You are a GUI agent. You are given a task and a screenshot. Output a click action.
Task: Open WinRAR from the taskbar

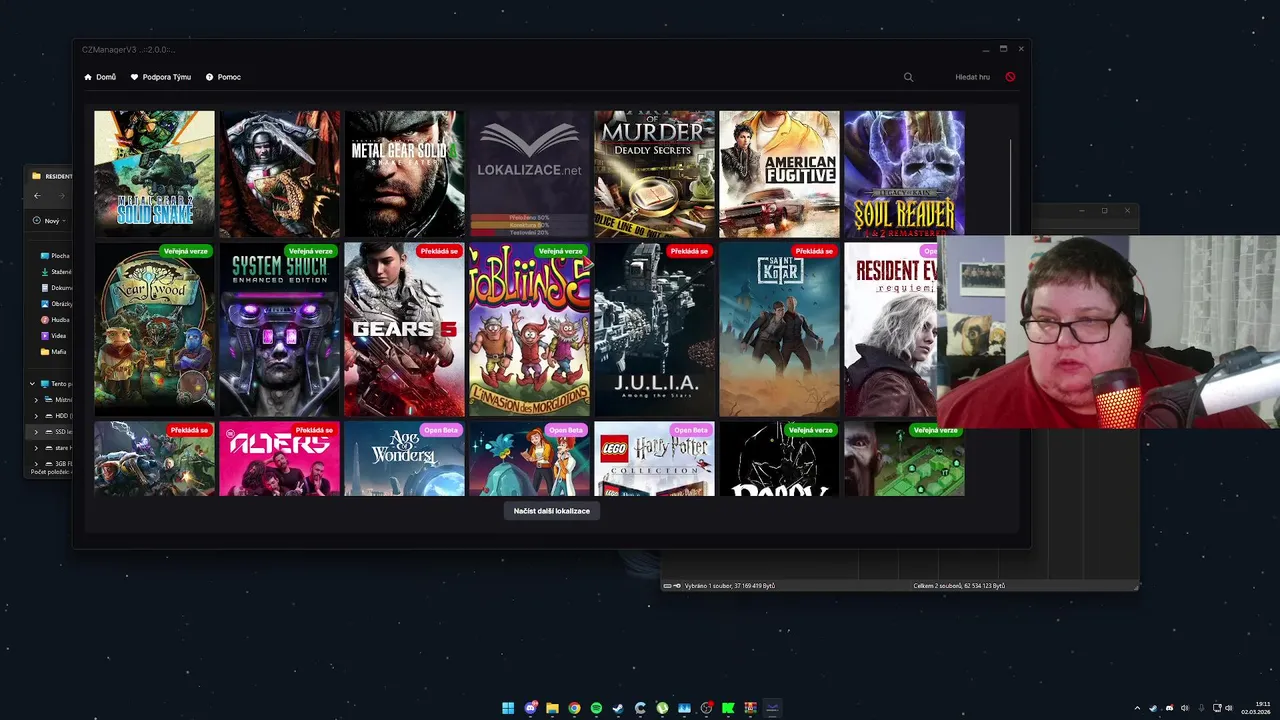750,708
